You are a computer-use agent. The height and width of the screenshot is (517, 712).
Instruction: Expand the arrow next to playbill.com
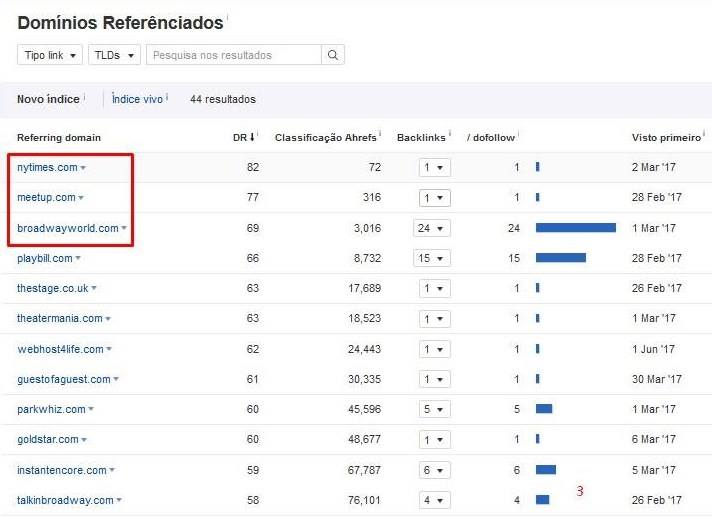pos(78,258)
